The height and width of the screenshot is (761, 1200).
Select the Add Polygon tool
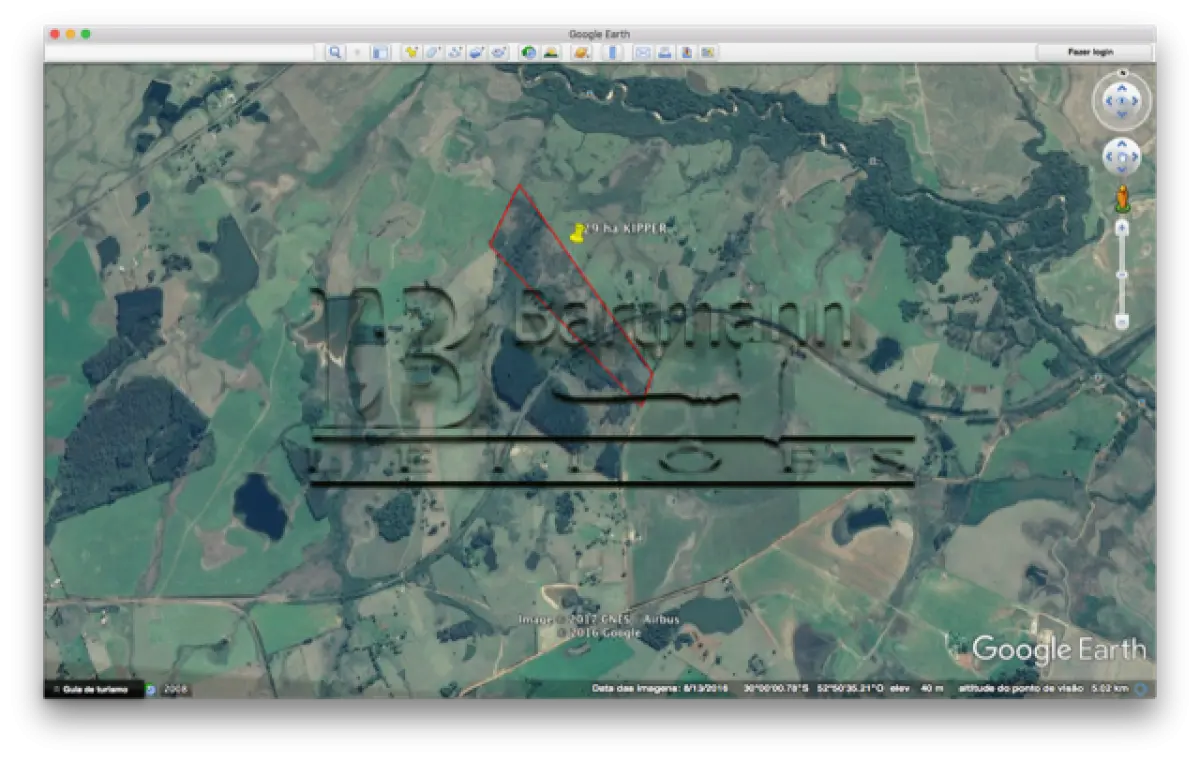click(x=433, y=52)
